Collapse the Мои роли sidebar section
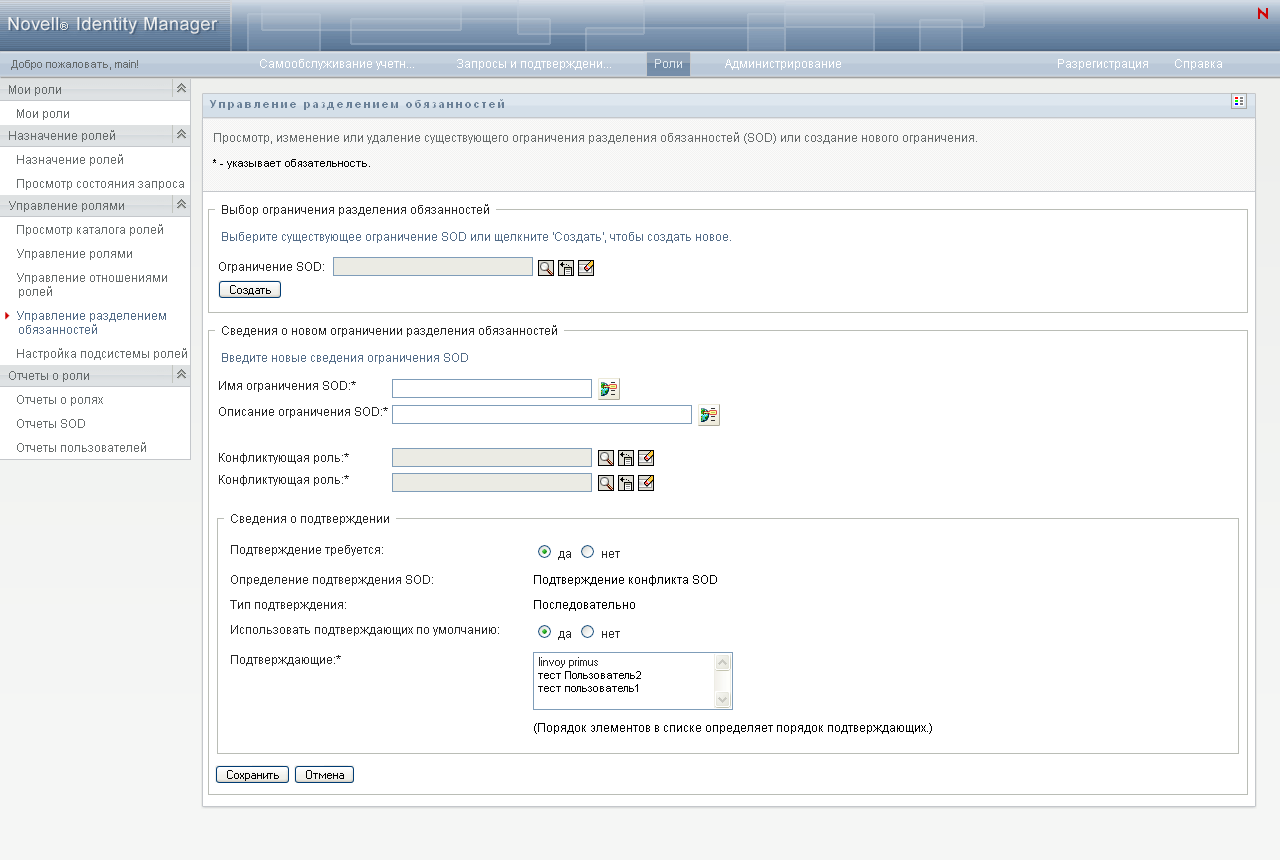1280x860 pixels. coord(181,89)
